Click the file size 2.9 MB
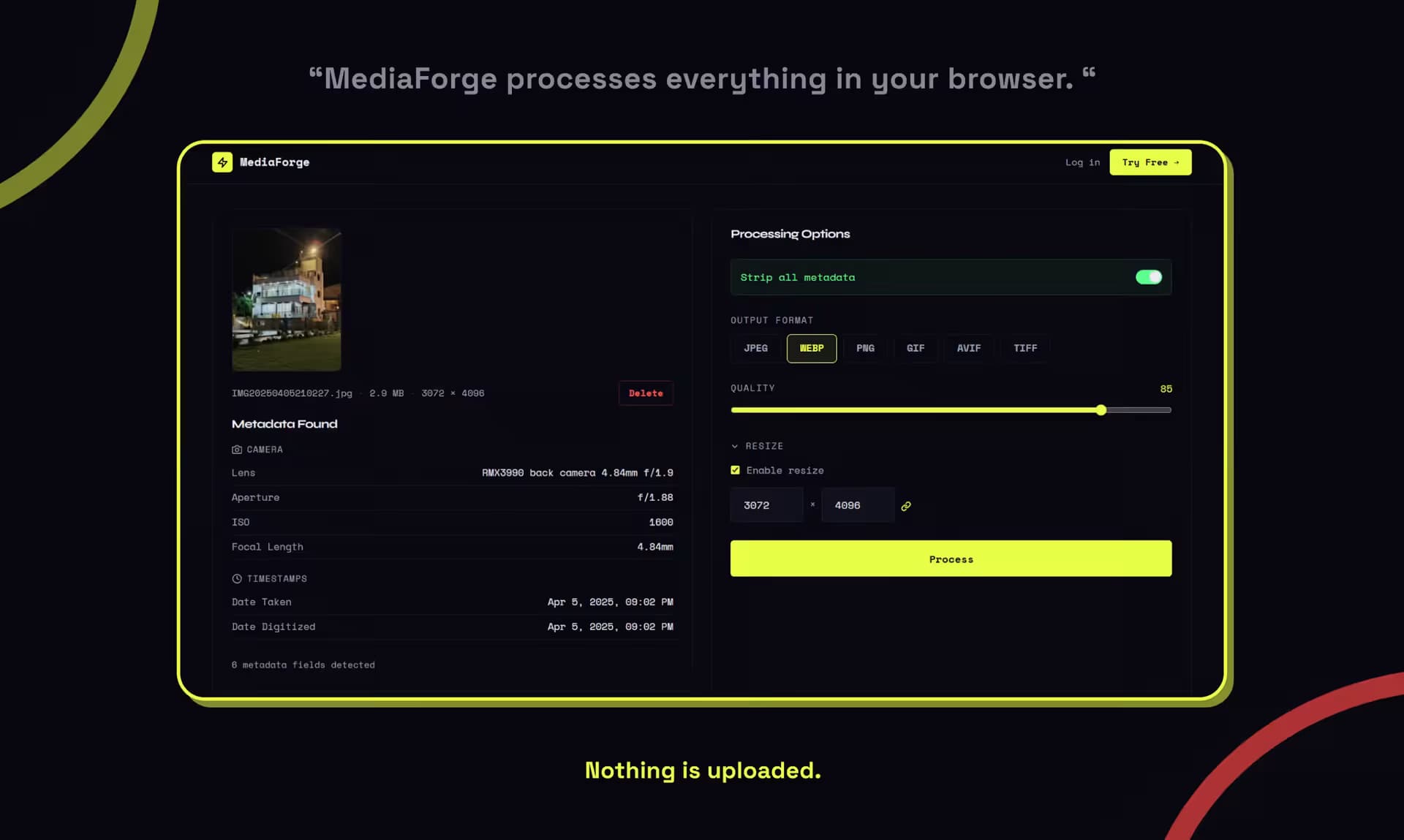Screen dimensions: 1404x840 (386, 393)
